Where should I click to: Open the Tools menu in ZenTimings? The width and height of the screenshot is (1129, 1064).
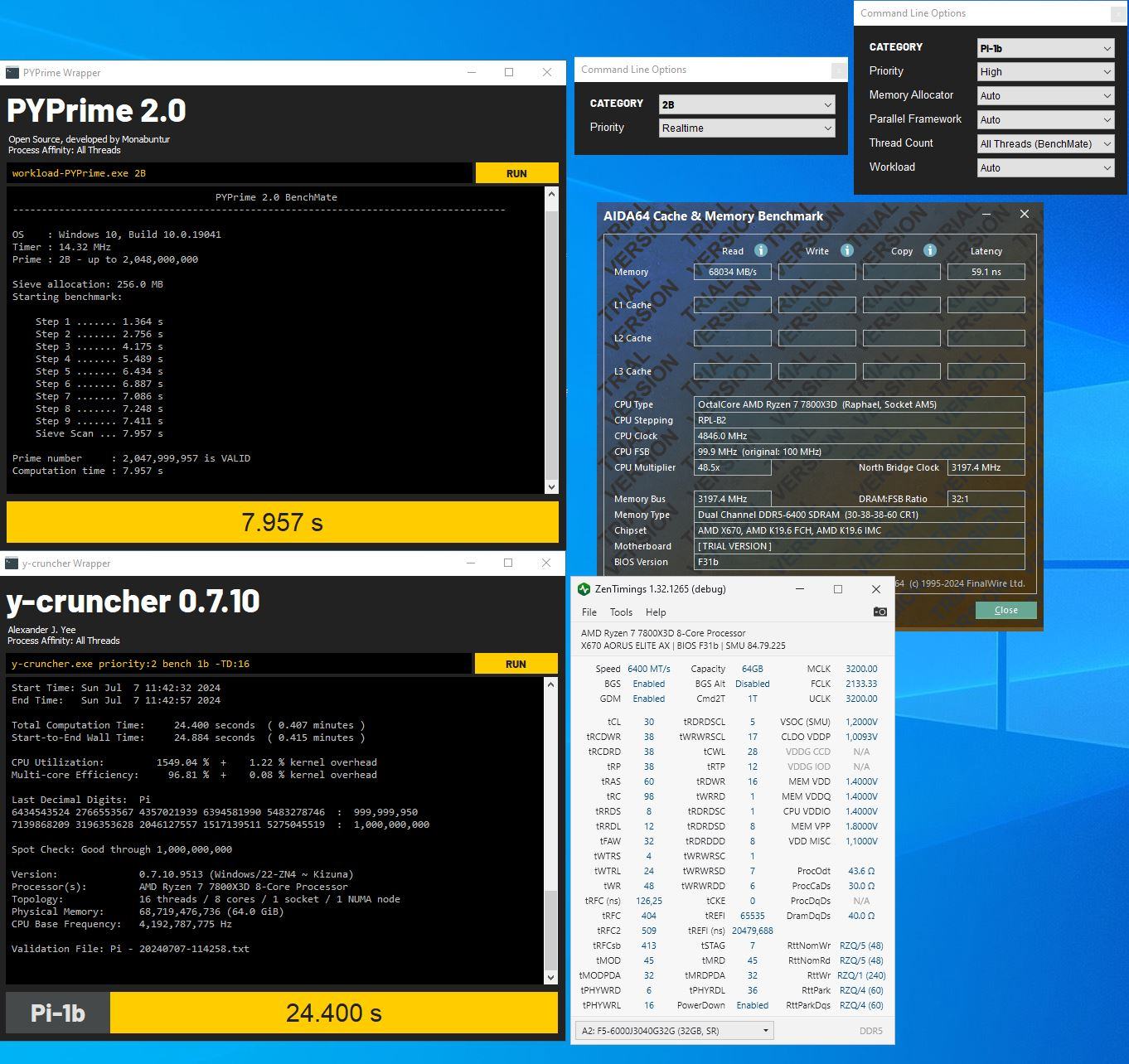(x=621, y=612)
